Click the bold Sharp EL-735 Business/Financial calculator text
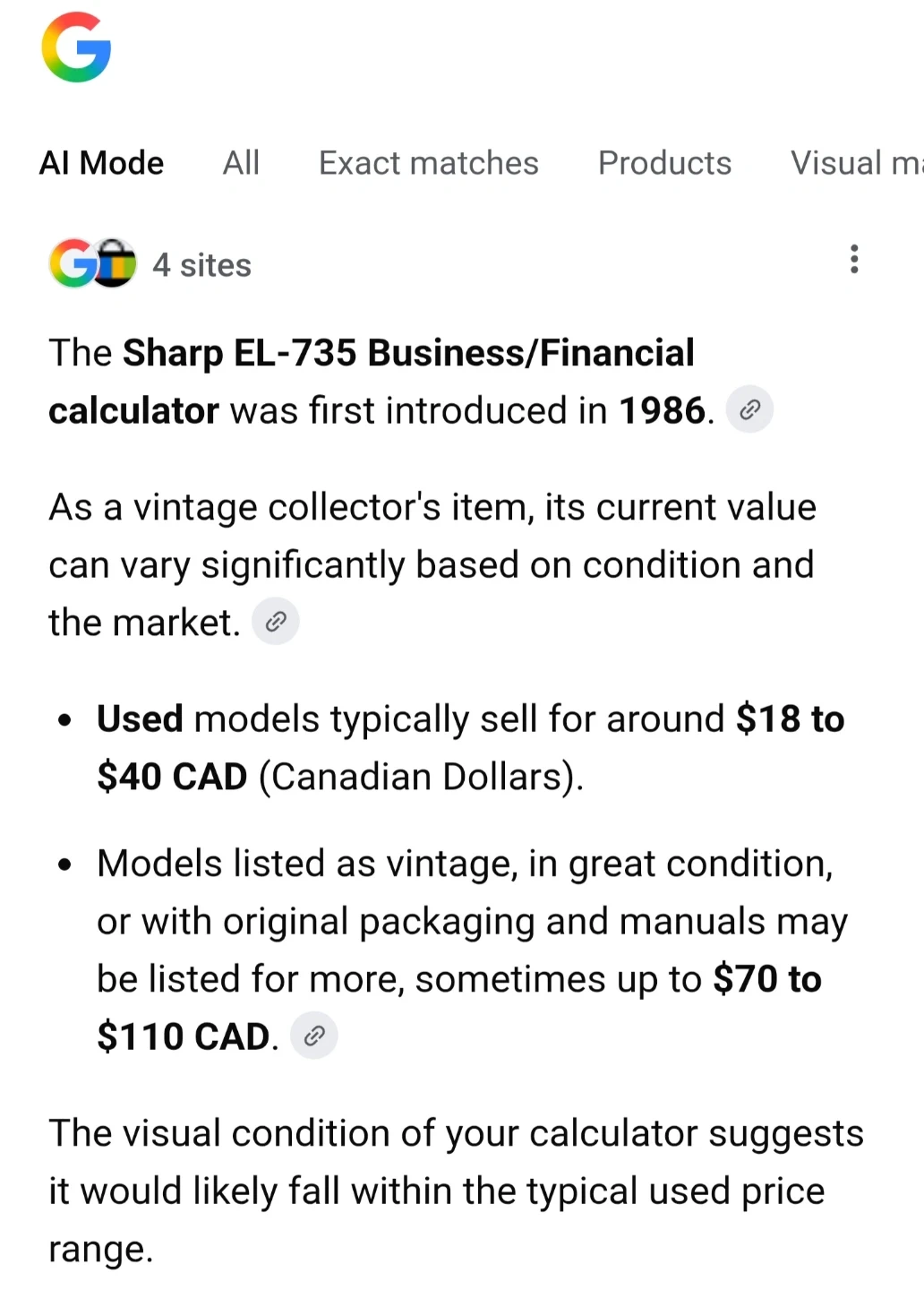924x1290 pixels. pyautogui.click(x=372, y=382)
